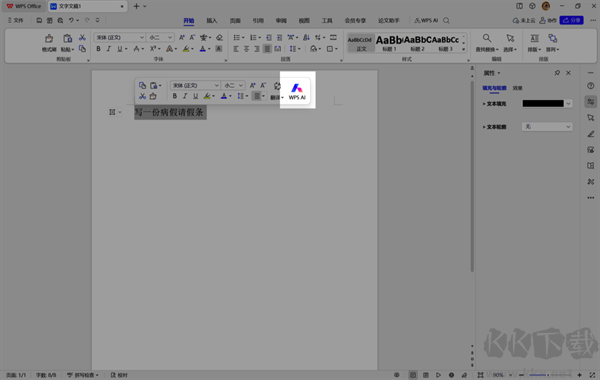600x380 pixels.
Task: Increase paragraph indent in ribbon
Action: pos(279,38)
